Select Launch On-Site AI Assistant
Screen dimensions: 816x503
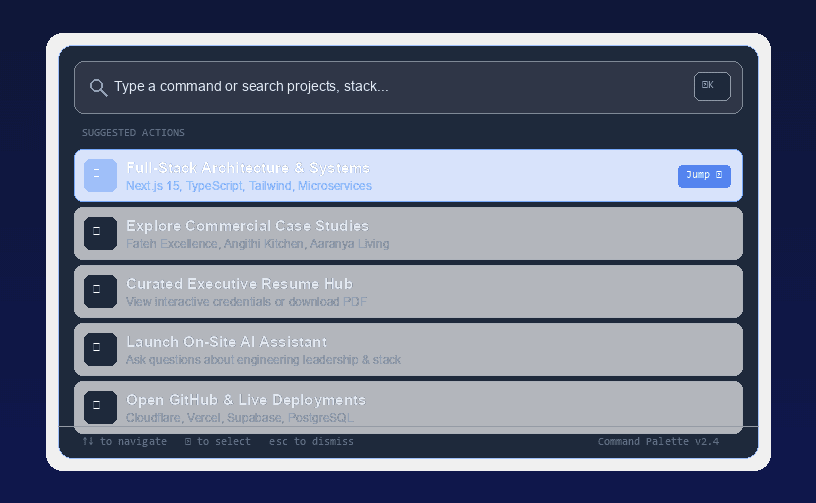[x=408, y=350]
